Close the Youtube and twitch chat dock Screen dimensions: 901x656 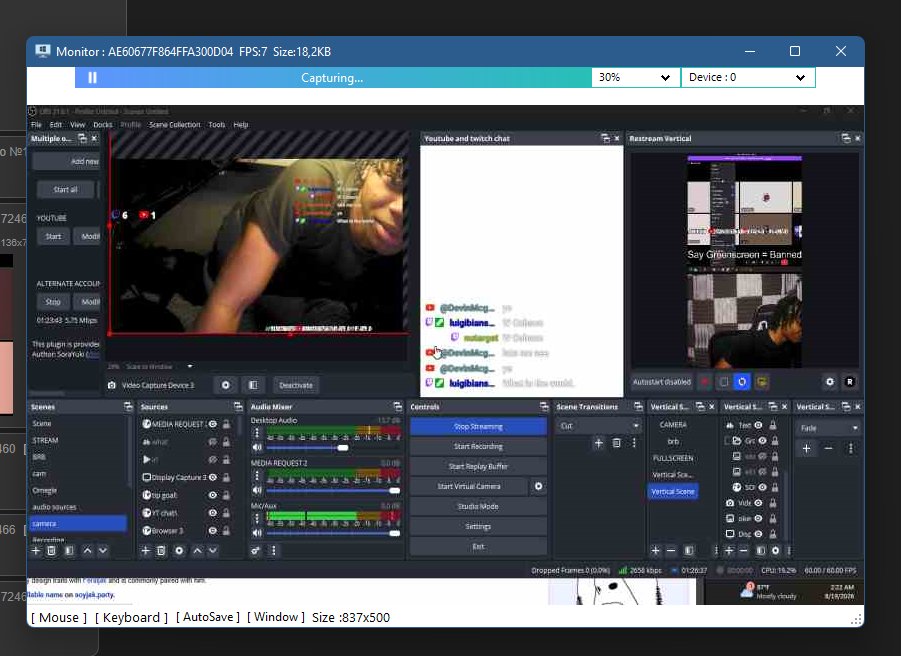pos(617,138)
